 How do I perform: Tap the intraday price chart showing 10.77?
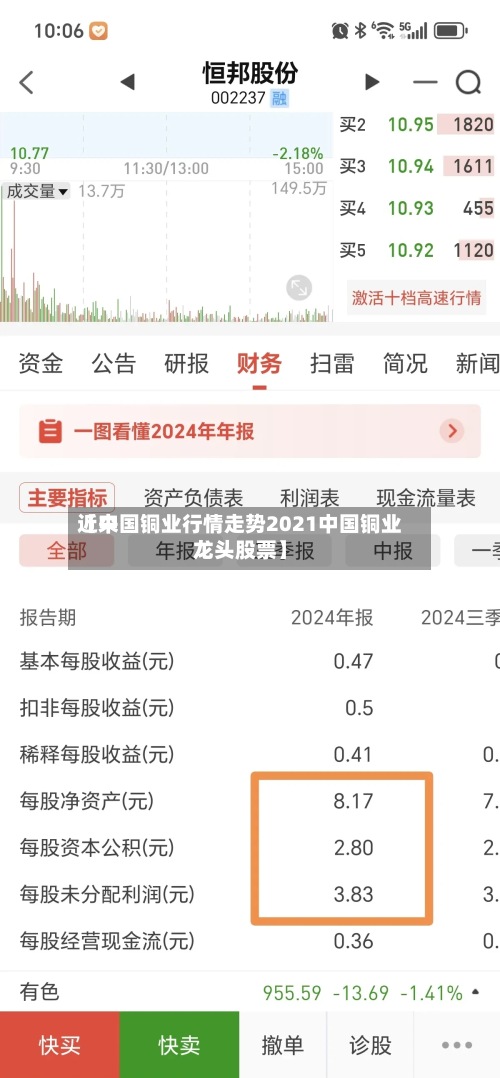click(166, 135)
